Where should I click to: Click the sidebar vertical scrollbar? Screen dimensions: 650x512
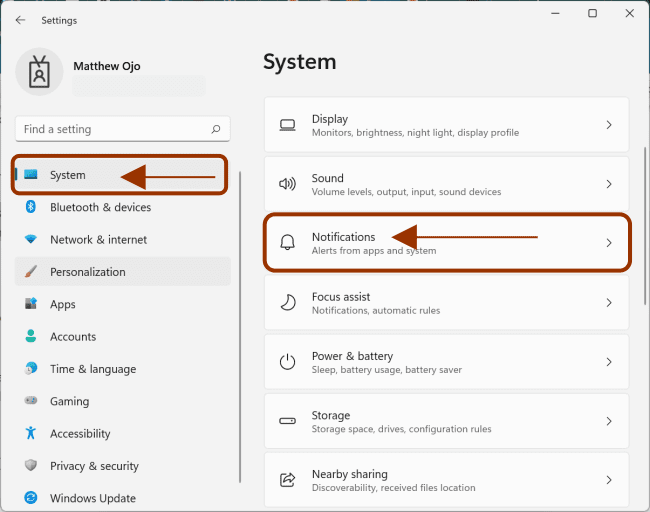tap(240, 327)
